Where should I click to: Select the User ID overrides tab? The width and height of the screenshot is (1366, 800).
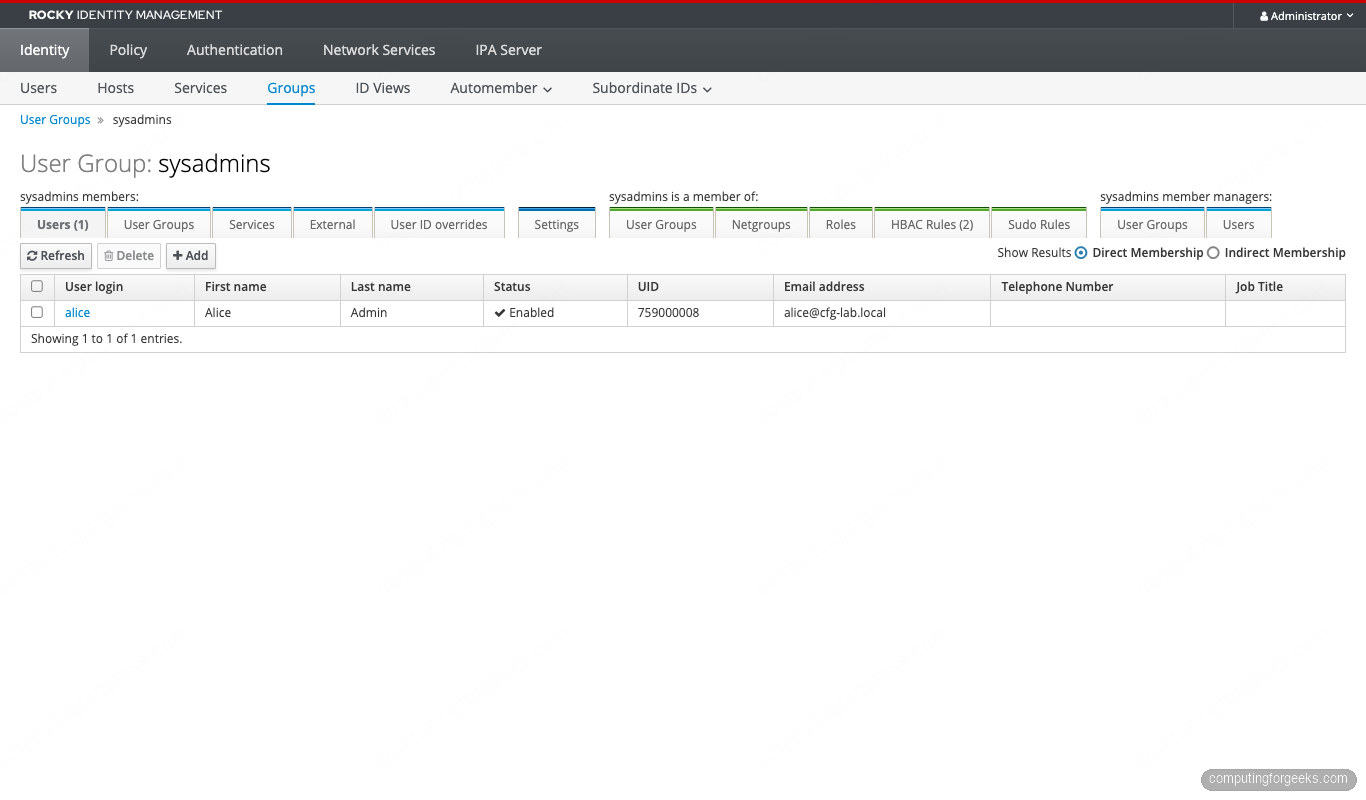coord(439,224)
